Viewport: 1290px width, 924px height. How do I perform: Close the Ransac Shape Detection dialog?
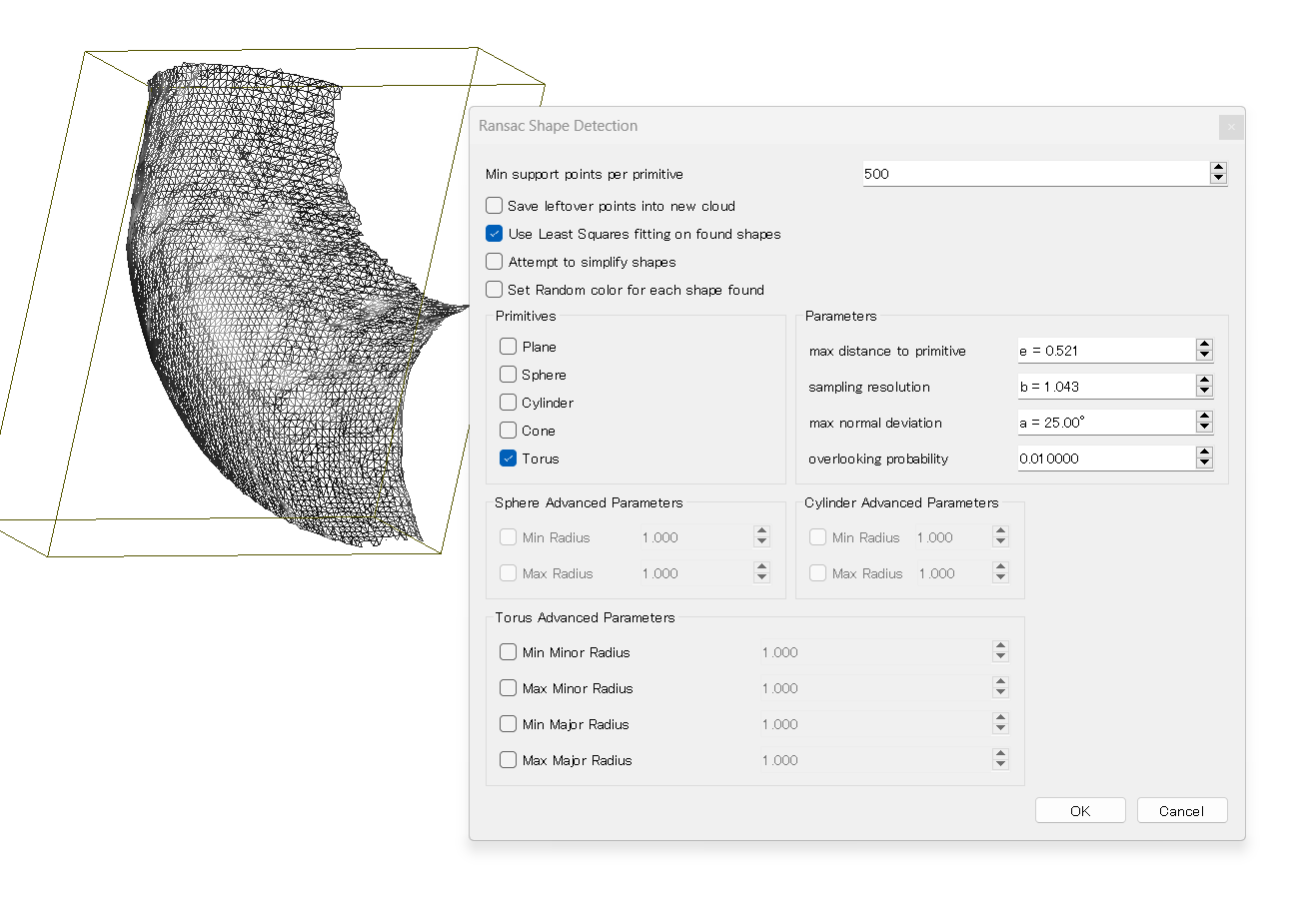[x=1231, y=127]
